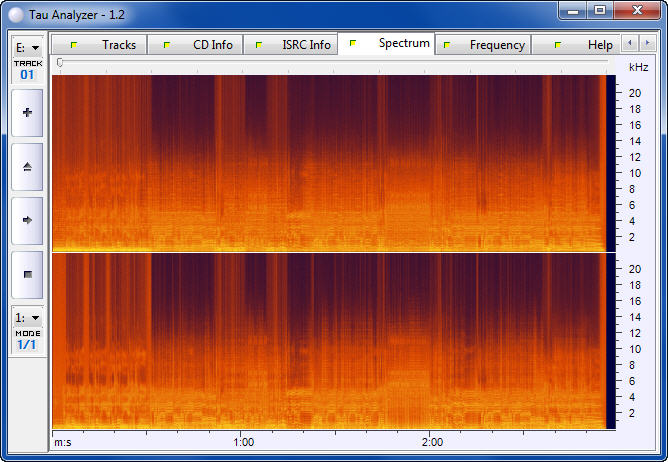Open the E: drive dropdown
Screen dimensions: 668x462
coord(28,48)
